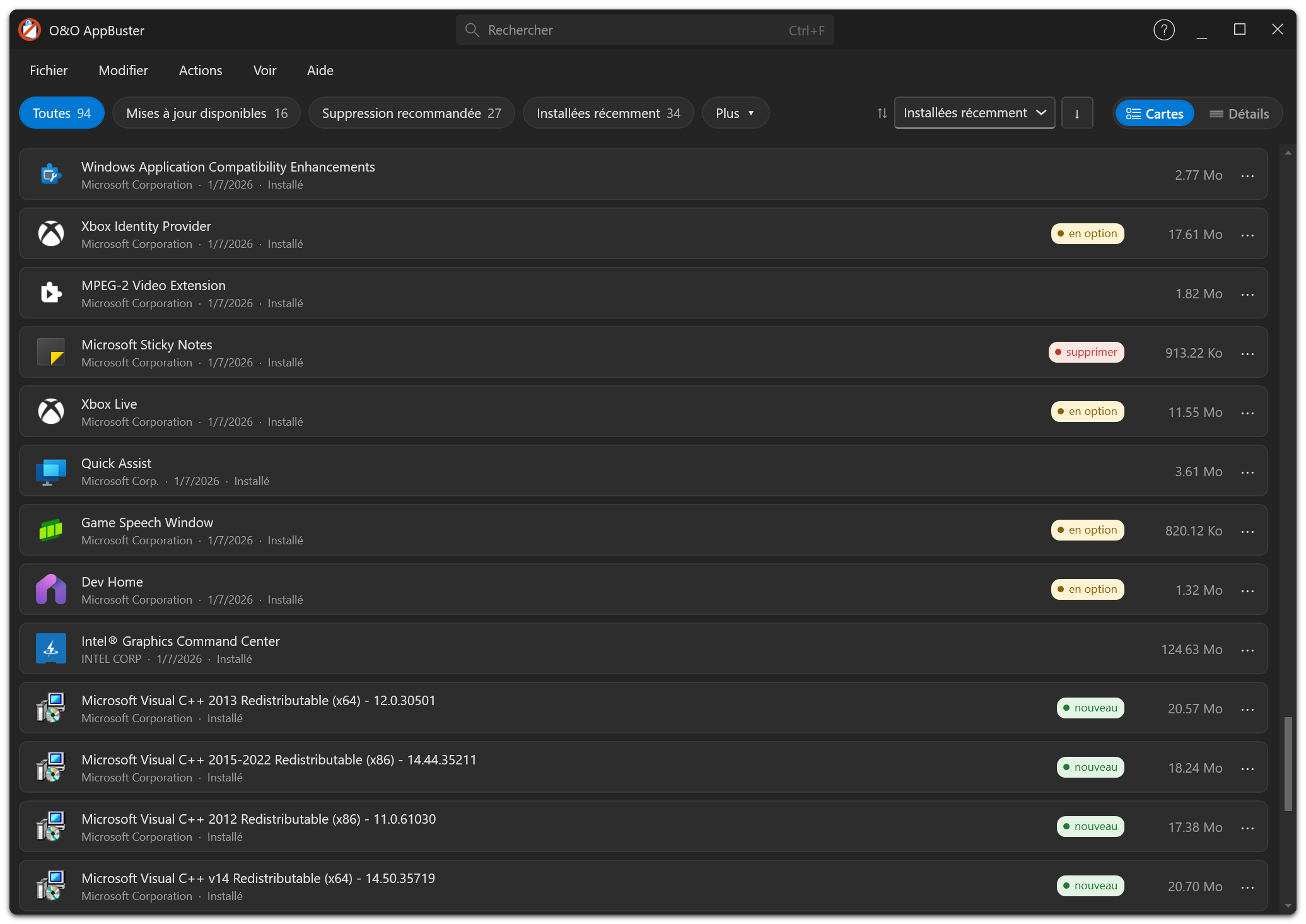Open more options for Microsoft Sticky Notes
1306x924 pixels.
click(1247, 353)
